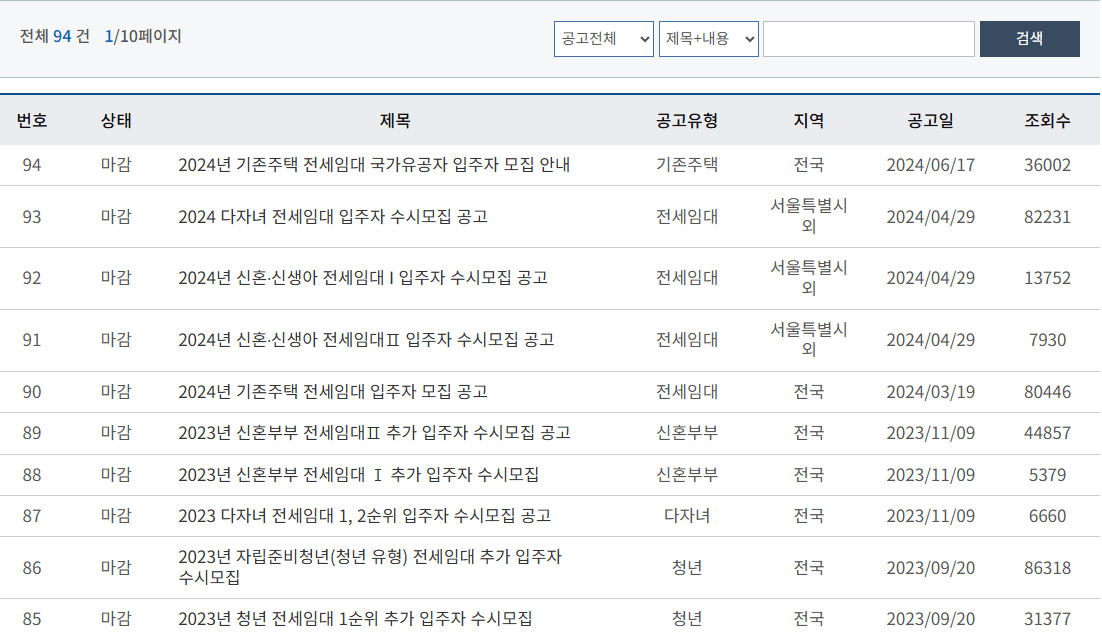Click the 검색 search button
The height and width of the screenshot is (639, 1102).
coord(1029,38)
